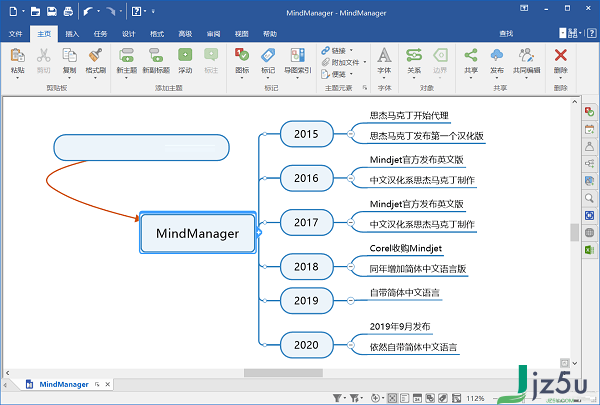Toggle the calendar view icon in status bar
This screenshot has height=405, width=600.
[x=417, y=398]
